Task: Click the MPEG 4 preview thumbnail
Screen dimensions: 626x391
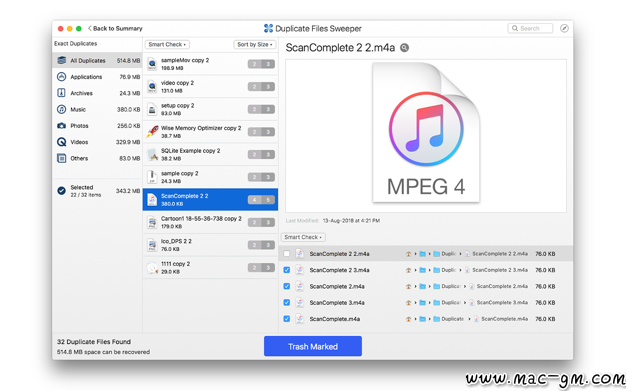Action: (426, 133)
